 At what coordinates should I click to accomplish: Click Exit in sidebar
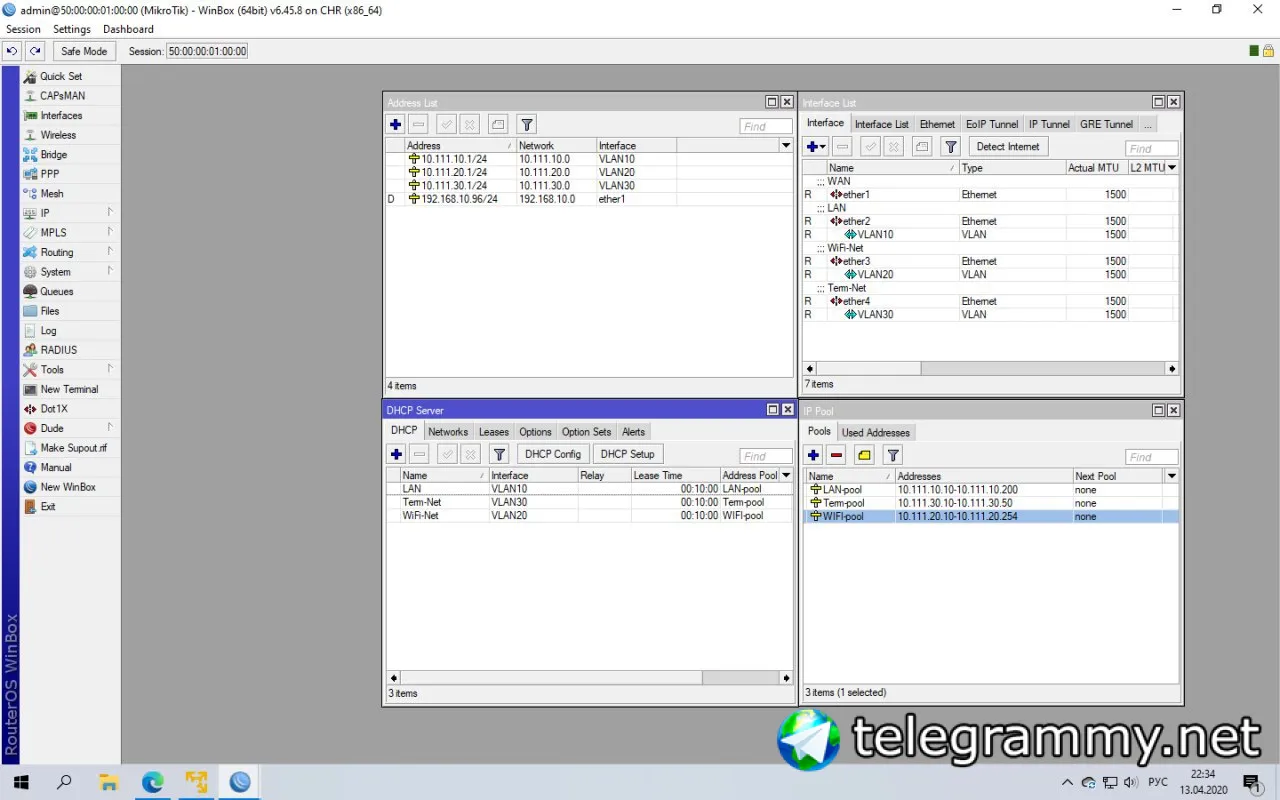pyautogui.click(x=48, y=506)
